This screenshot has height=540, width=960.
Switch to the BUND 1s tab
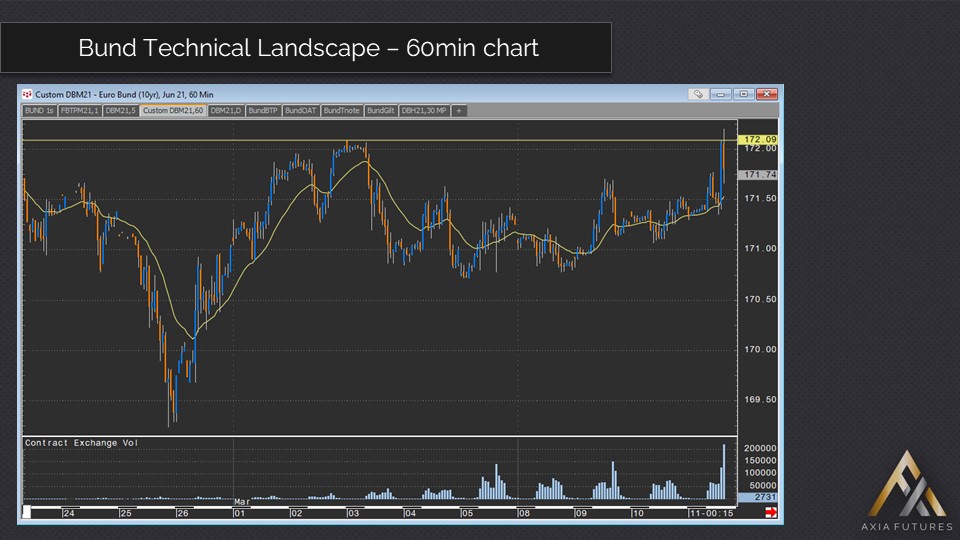(x=39, y=111)
